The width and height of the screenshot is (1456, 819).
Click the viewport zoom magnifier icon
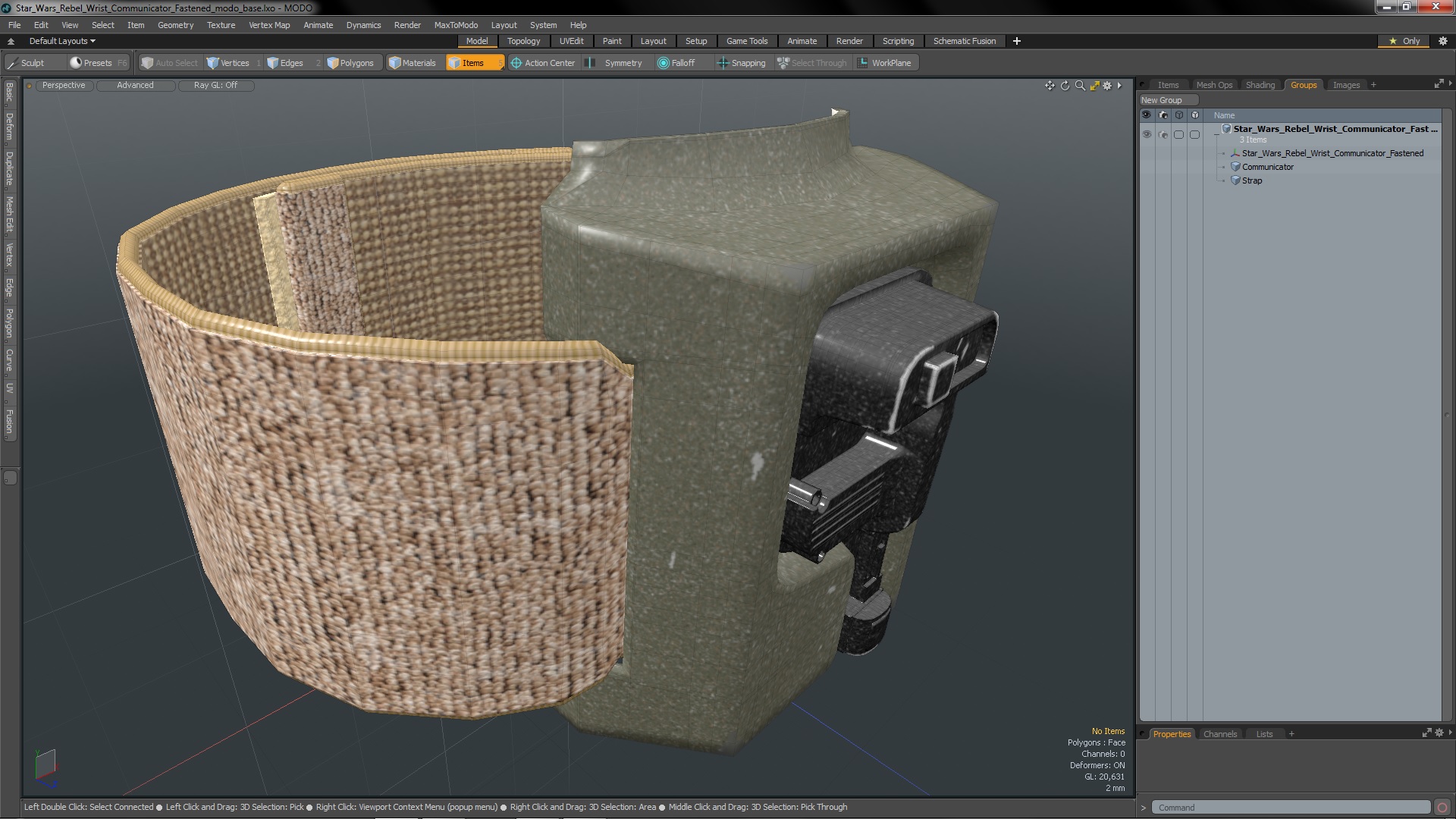coord(1080,86)
